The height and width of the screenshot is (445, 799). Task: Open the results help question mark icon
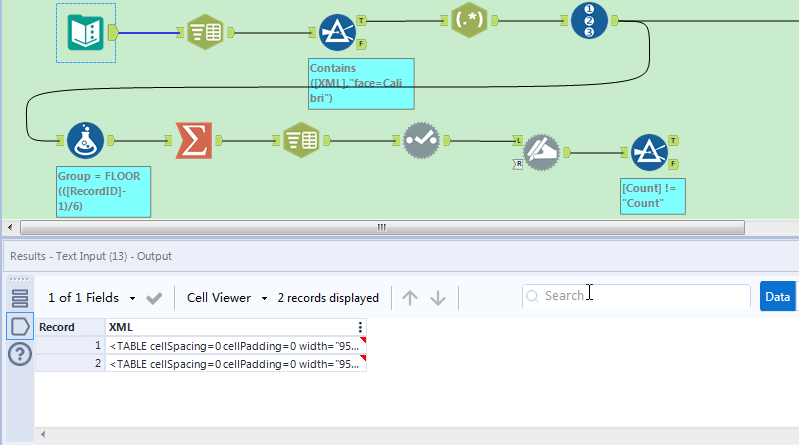click(x=20, y=354)
